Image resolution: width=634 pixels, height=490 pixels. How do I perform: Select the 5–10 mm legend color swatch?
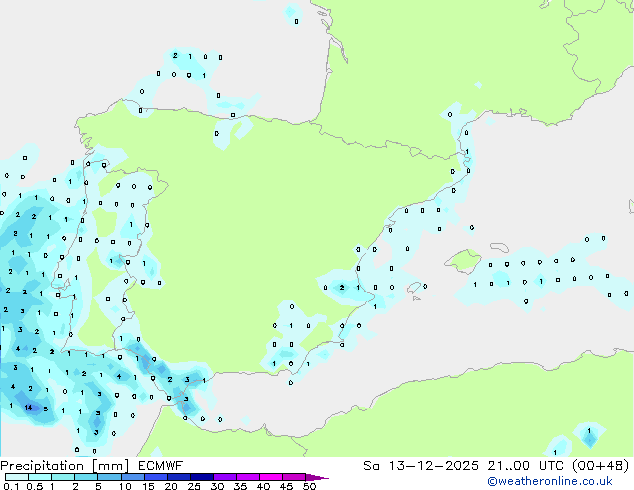[x=109, y=477]
